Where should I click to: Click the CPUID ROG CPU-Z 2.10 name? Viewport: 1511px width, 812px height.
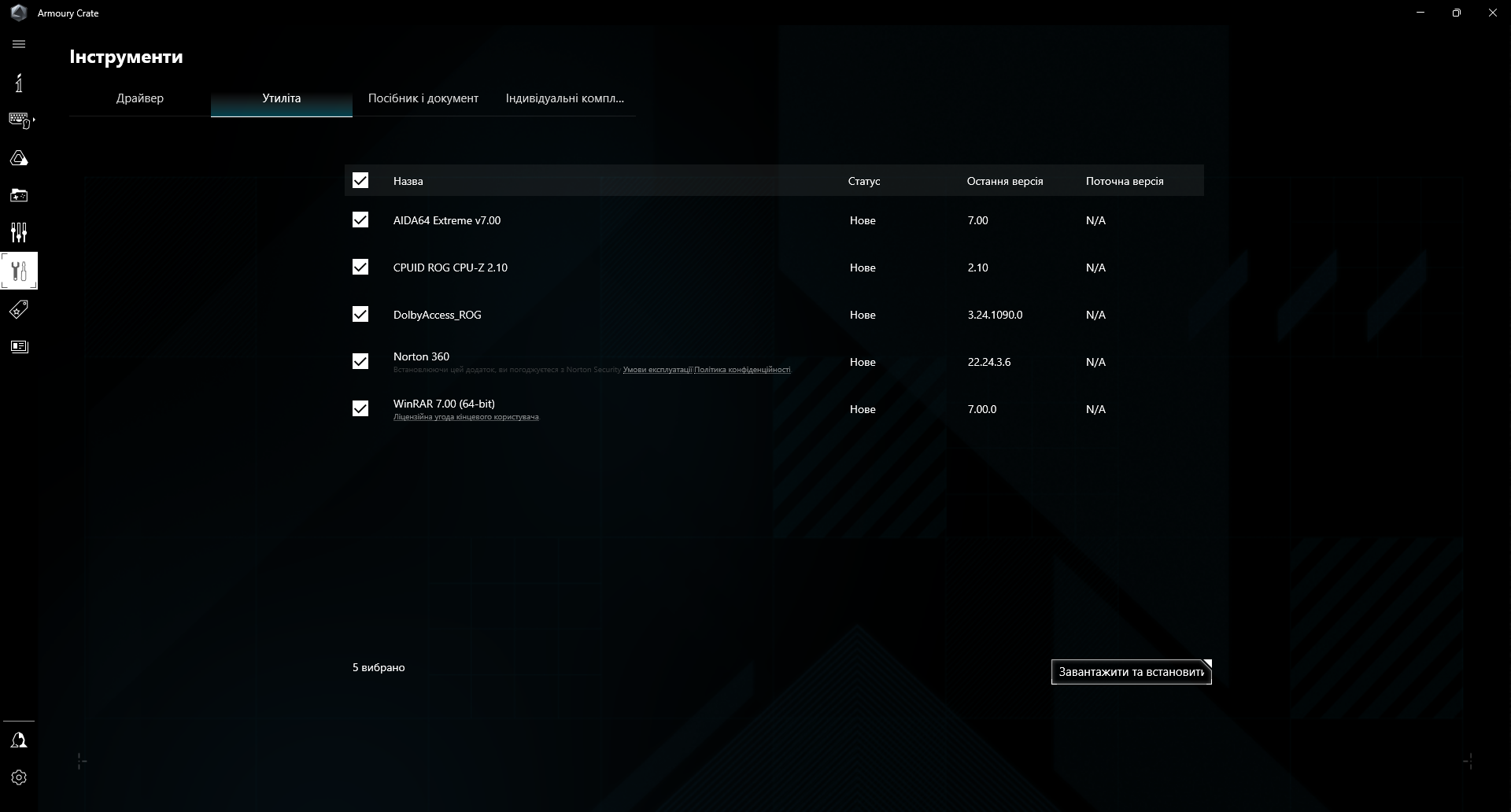[x=450, y=268]
